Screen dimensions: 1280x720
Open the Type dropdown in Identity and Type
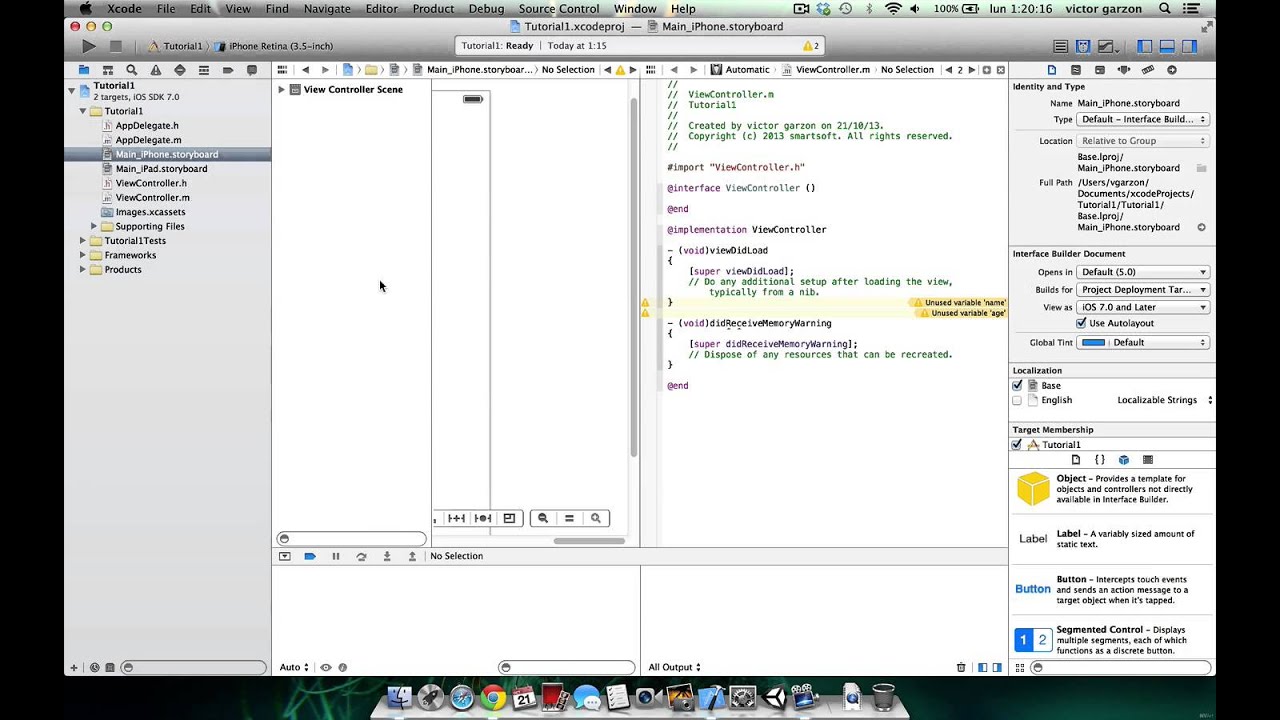coord(1143,119)
